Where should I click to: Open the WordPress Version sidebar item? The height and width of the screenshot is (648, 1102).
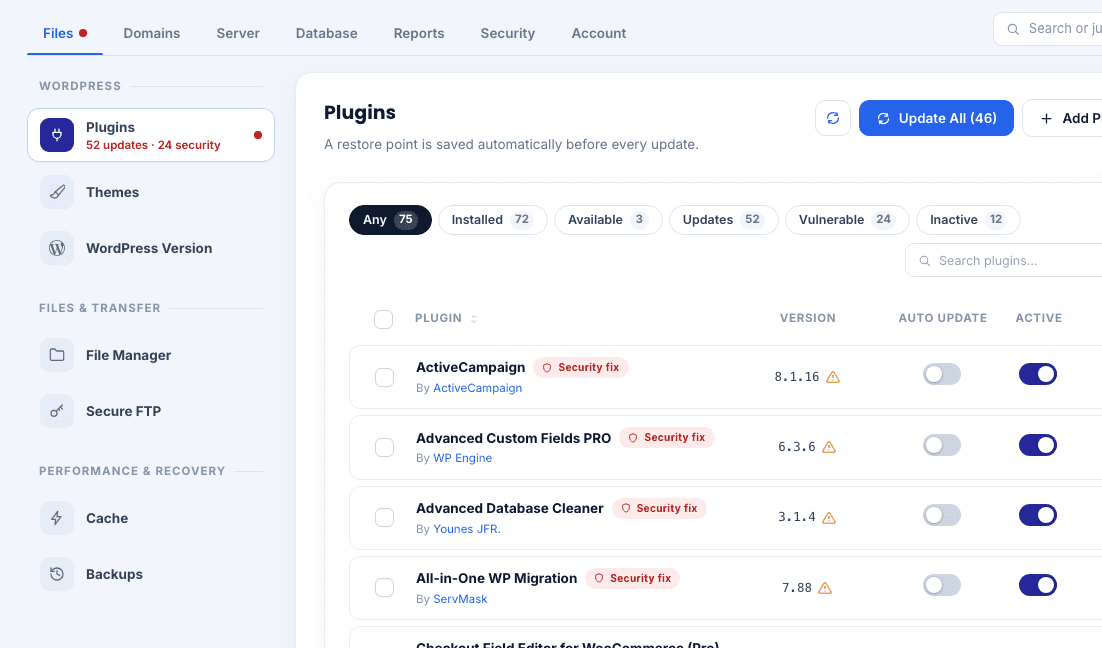point(150,248)
